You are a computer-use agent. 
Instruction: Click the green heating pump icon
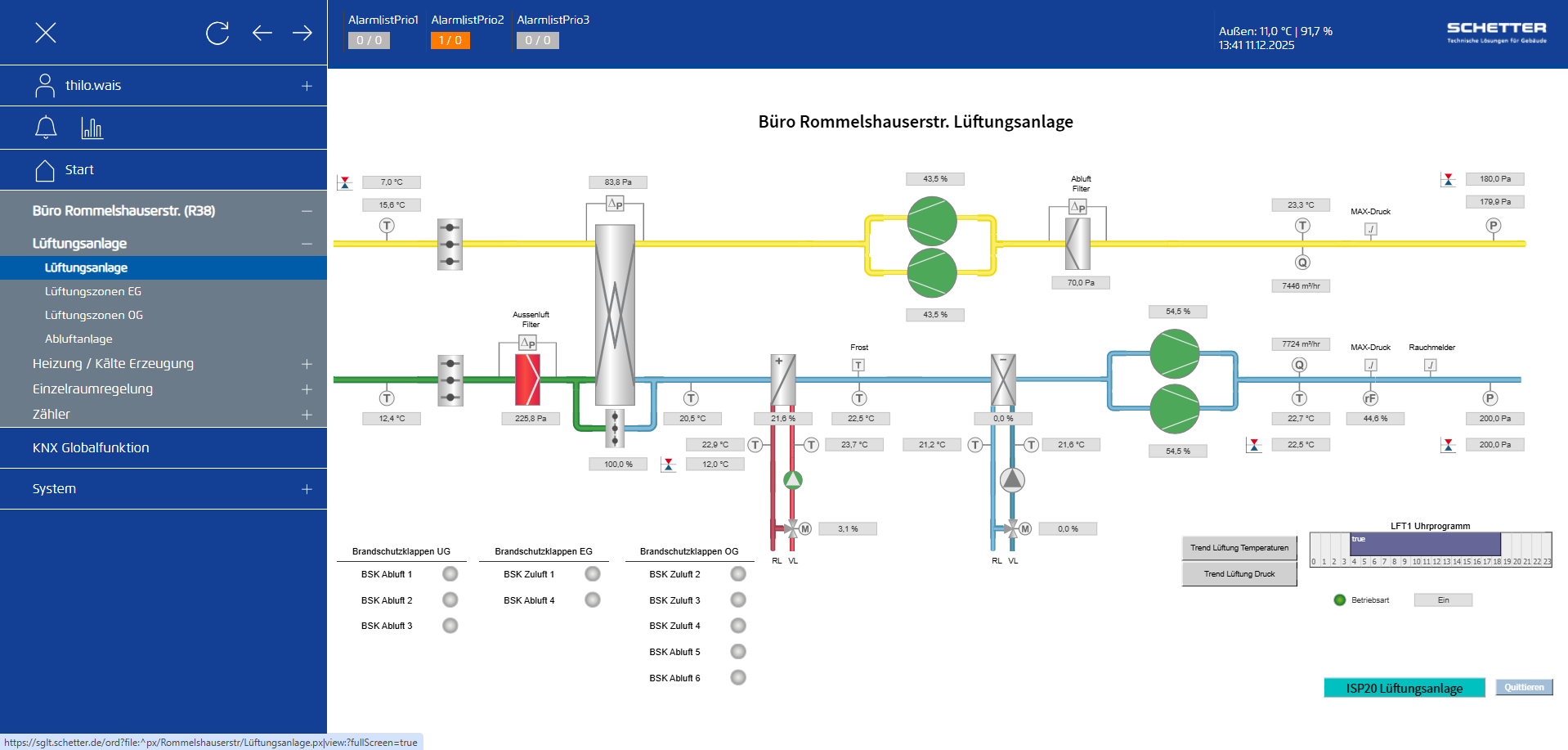(x=792, y=480)
